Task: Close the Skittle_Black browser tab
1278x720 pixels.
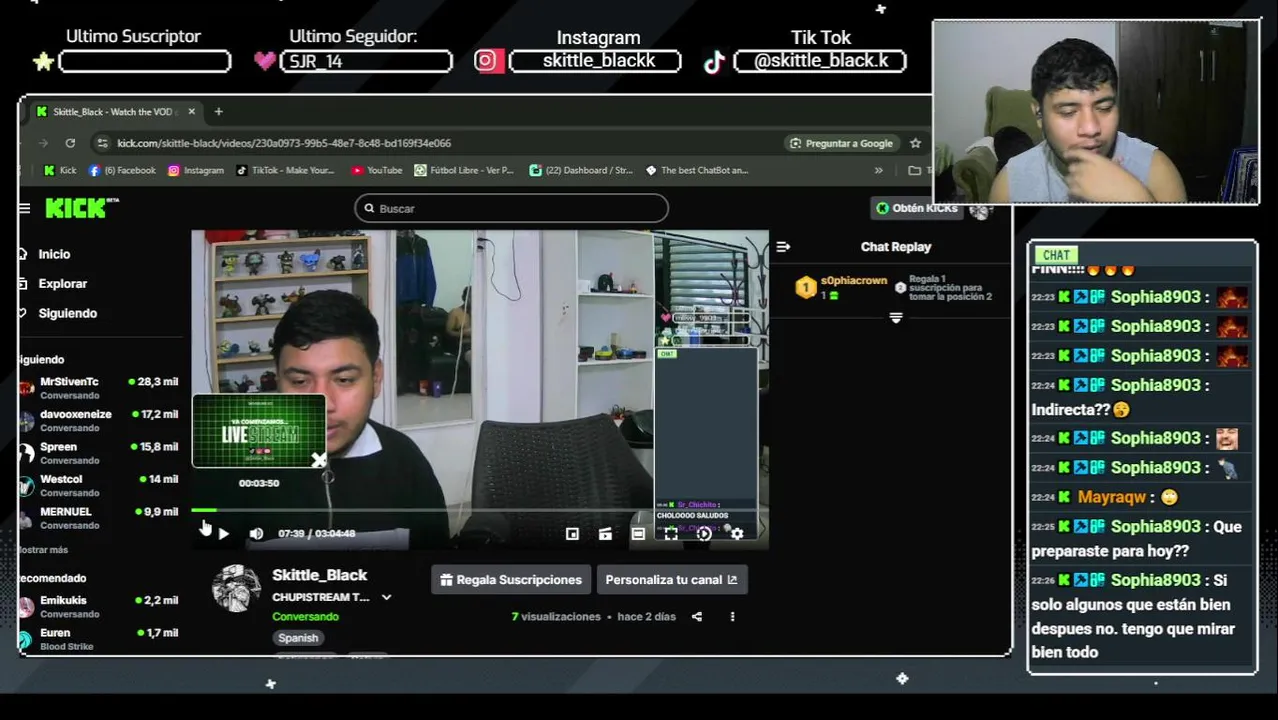Action: click(x=191, y=111)
